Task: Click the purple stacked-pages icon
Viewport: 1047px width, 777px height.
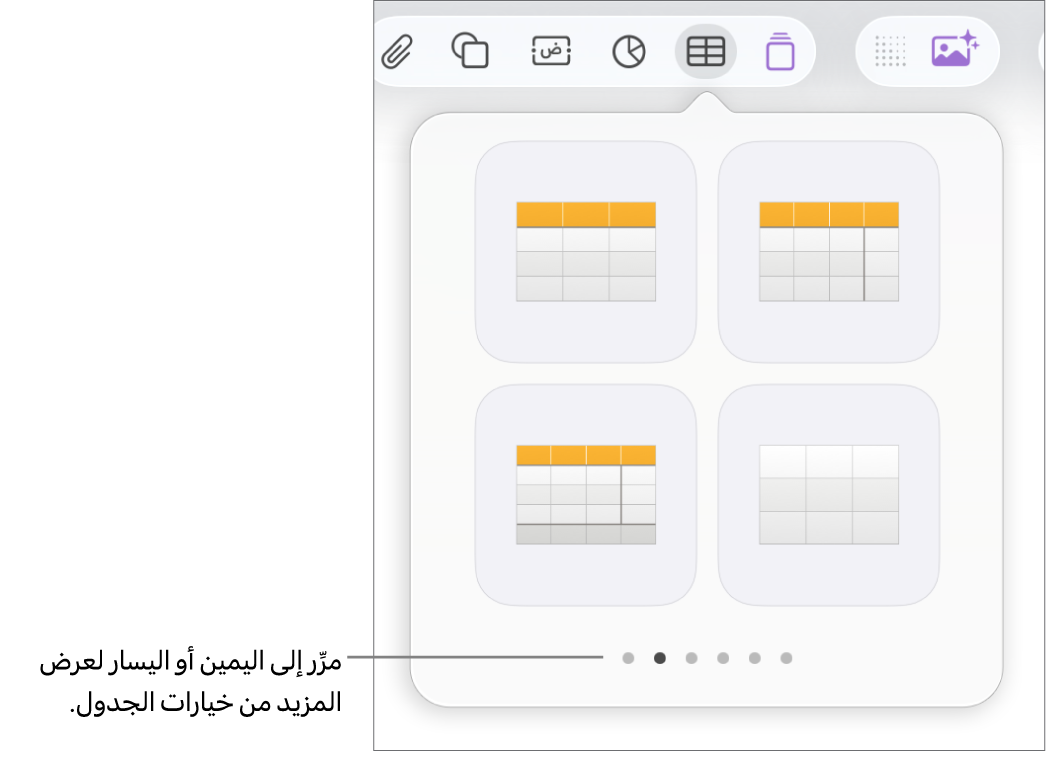Action: pos(780,51)
